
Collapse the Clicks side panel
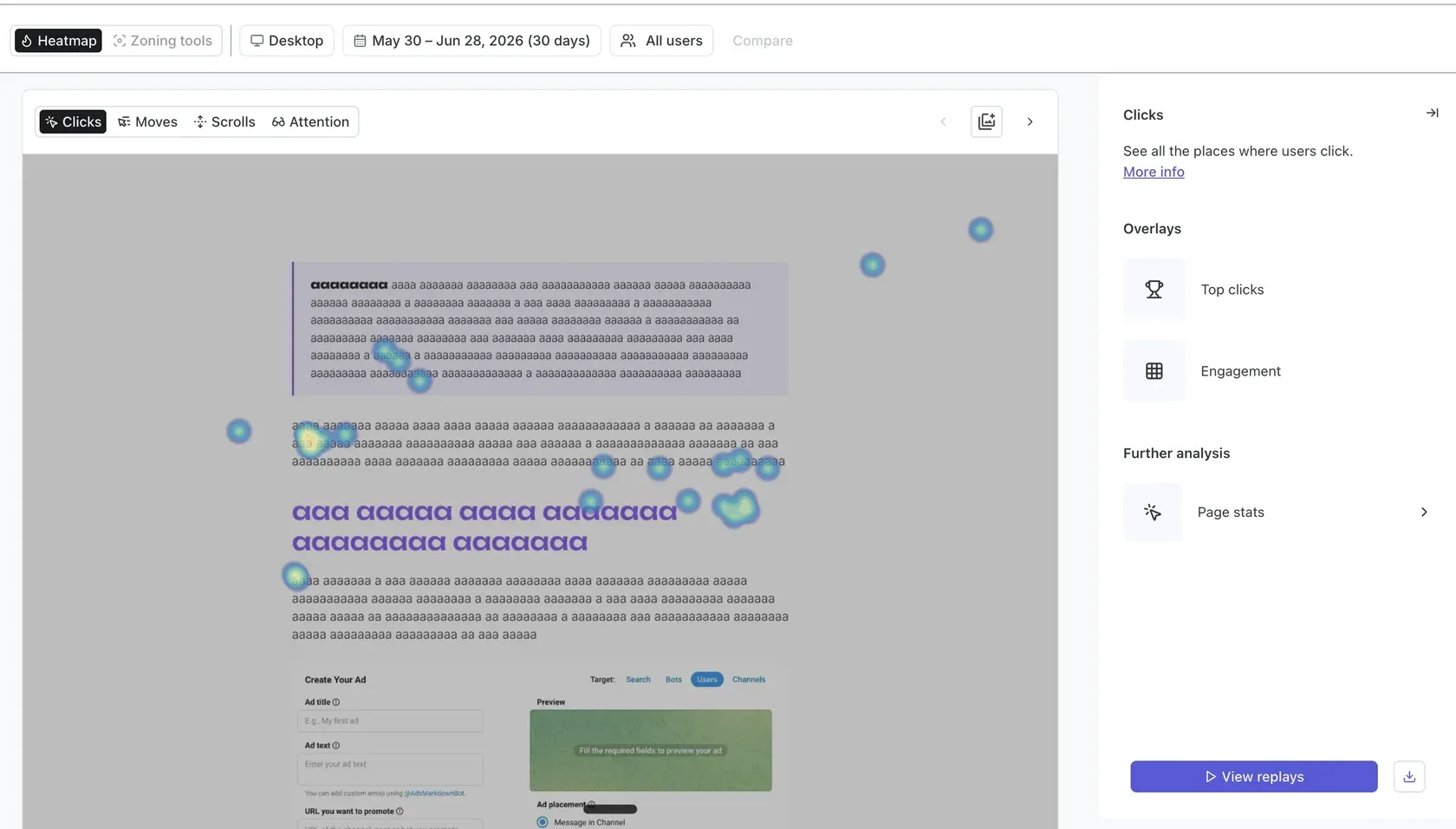pyautogui.click(x=1432, y=113)
